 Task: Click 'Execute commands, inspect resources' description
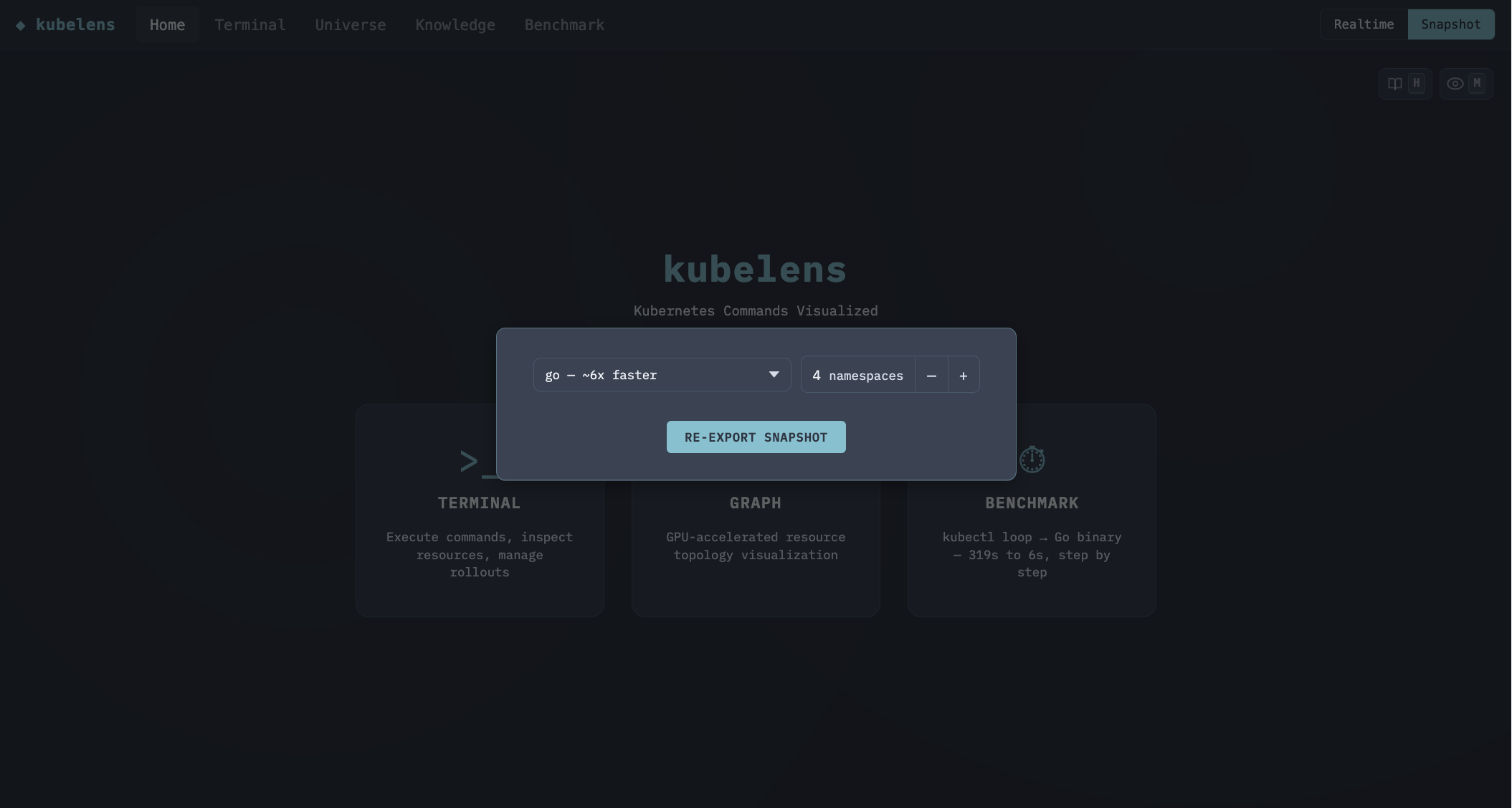[x=479, y=555]
